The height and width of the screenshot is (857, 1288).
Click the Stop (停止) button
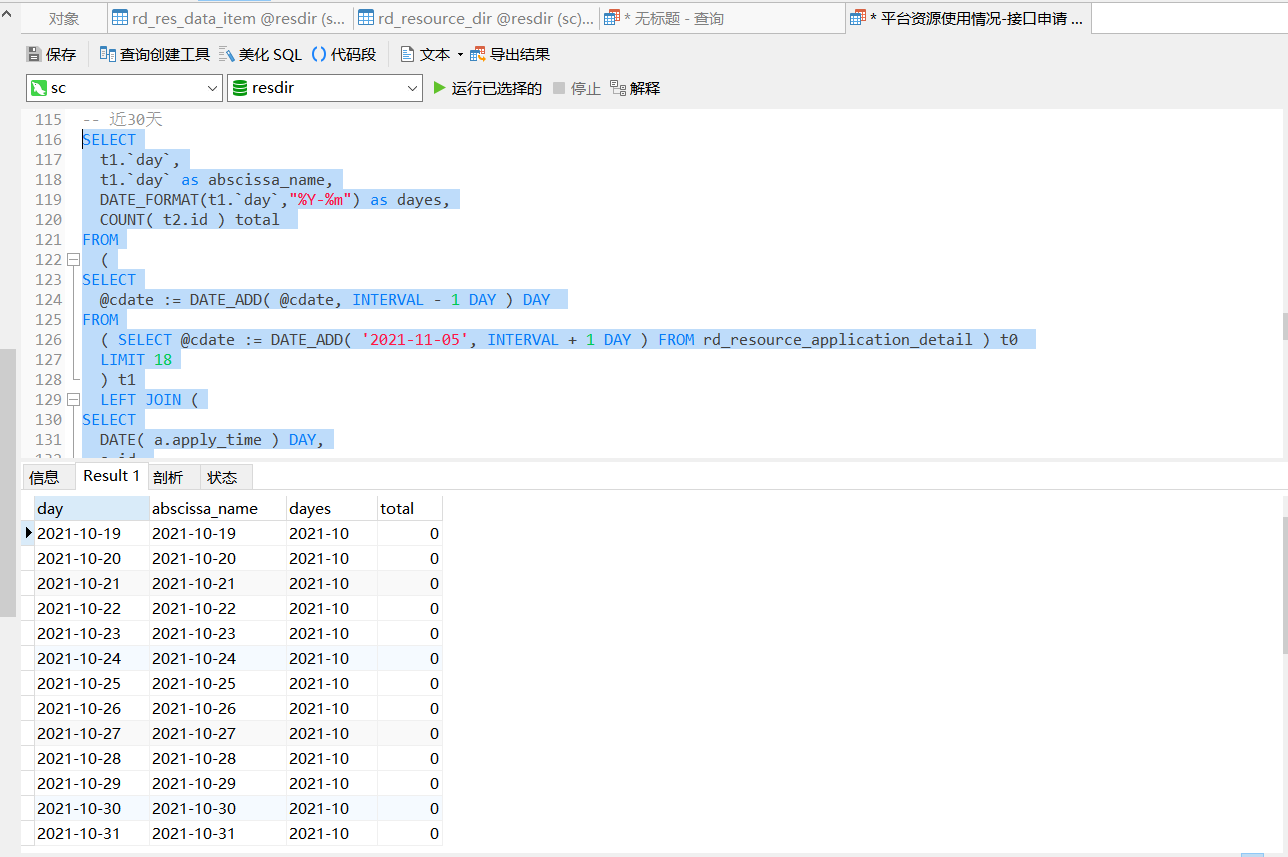coord(577,88)
